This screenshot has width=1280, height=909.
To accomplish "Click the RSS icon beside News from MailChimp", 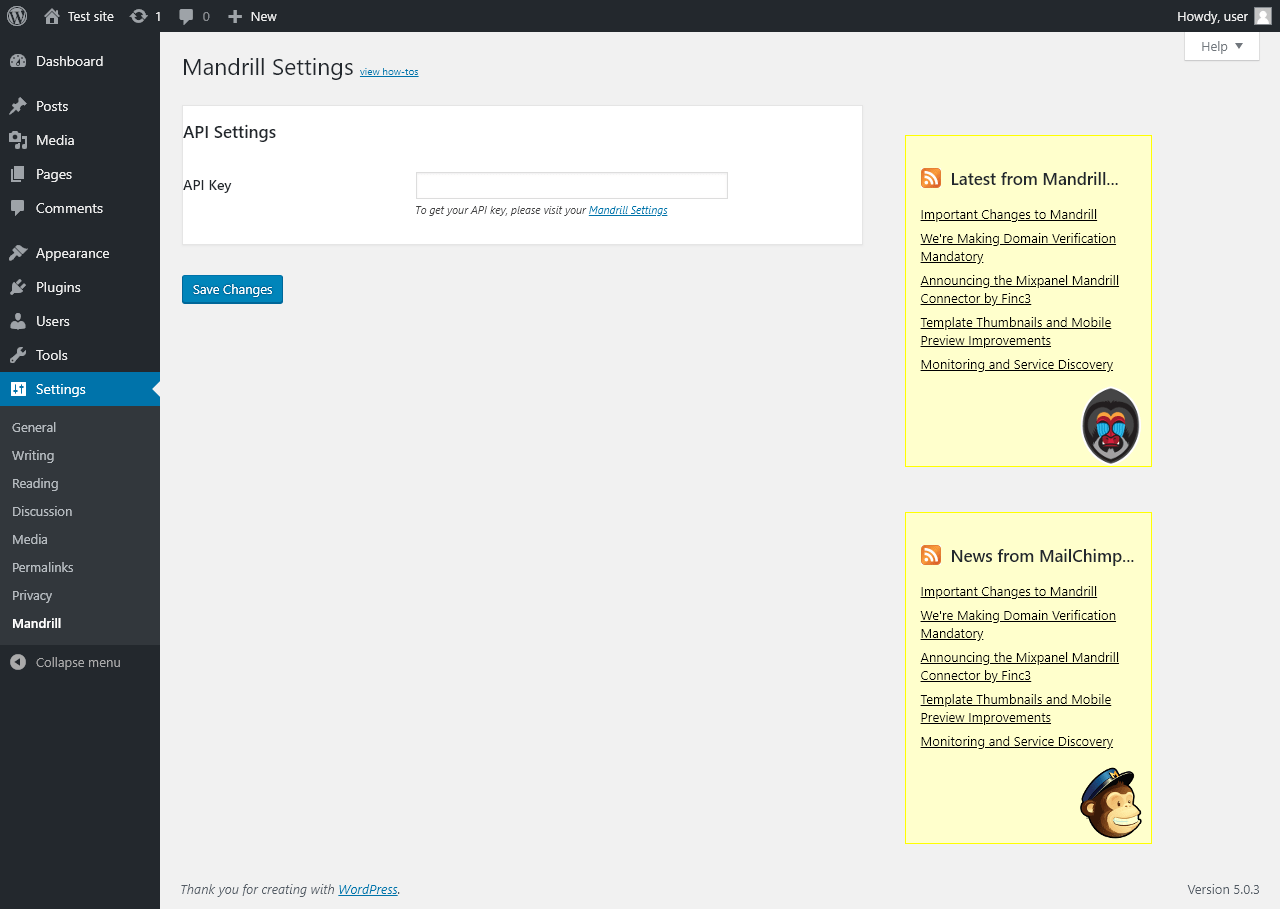I will tap(931, 555).
